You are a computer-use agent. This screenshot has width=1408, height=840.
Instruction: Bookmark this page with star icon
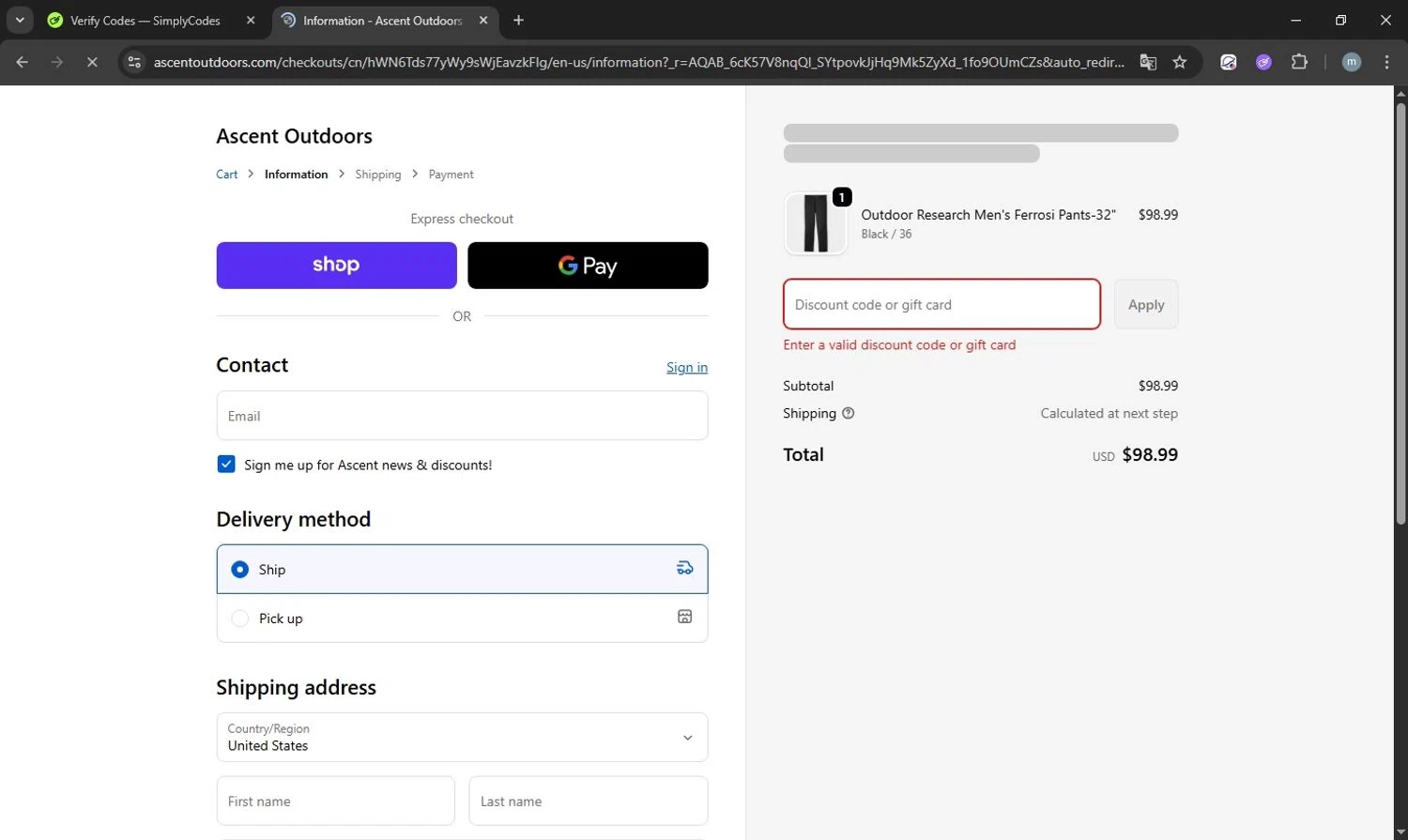(1180, 62)
